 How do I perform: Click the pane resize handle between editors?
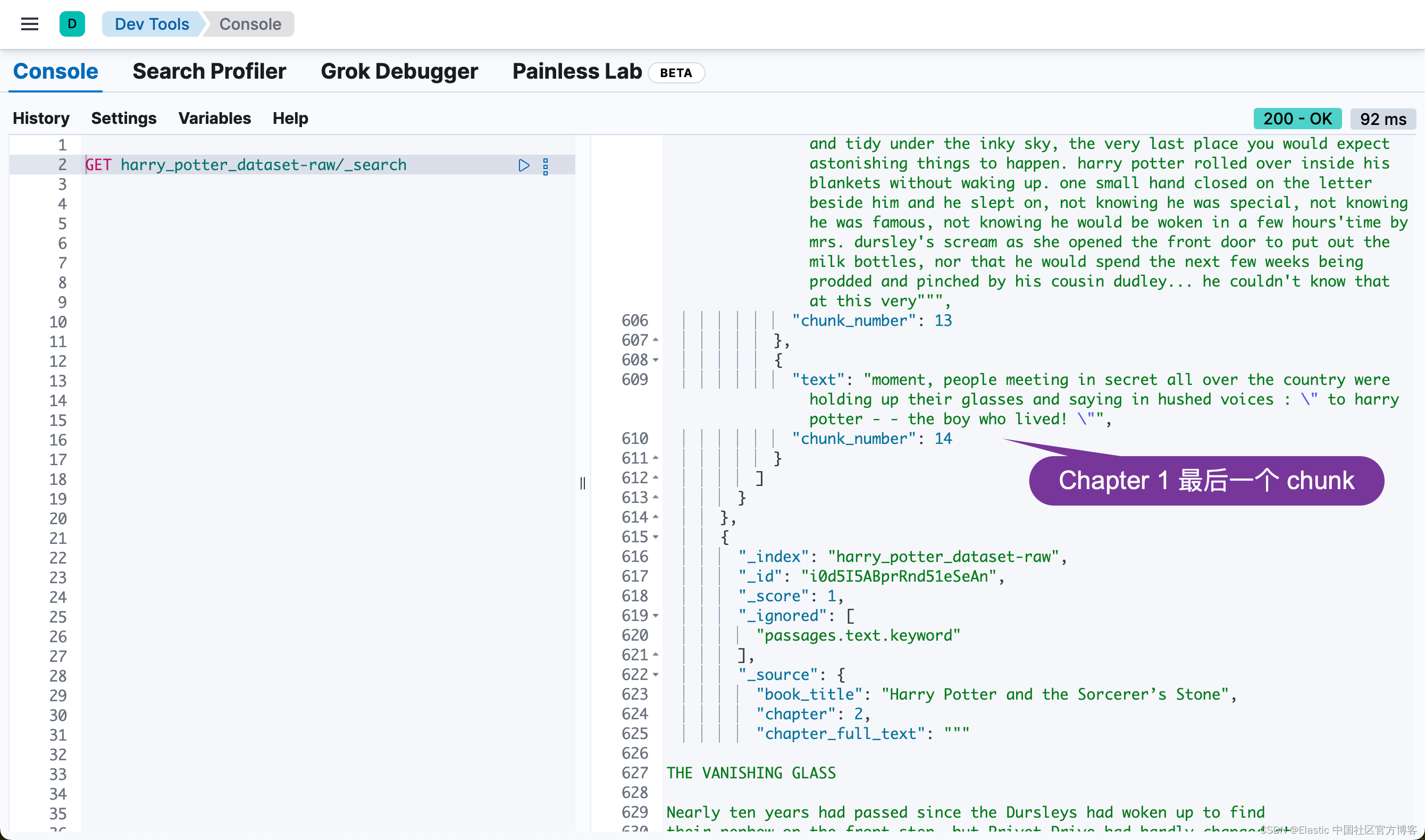582,483
